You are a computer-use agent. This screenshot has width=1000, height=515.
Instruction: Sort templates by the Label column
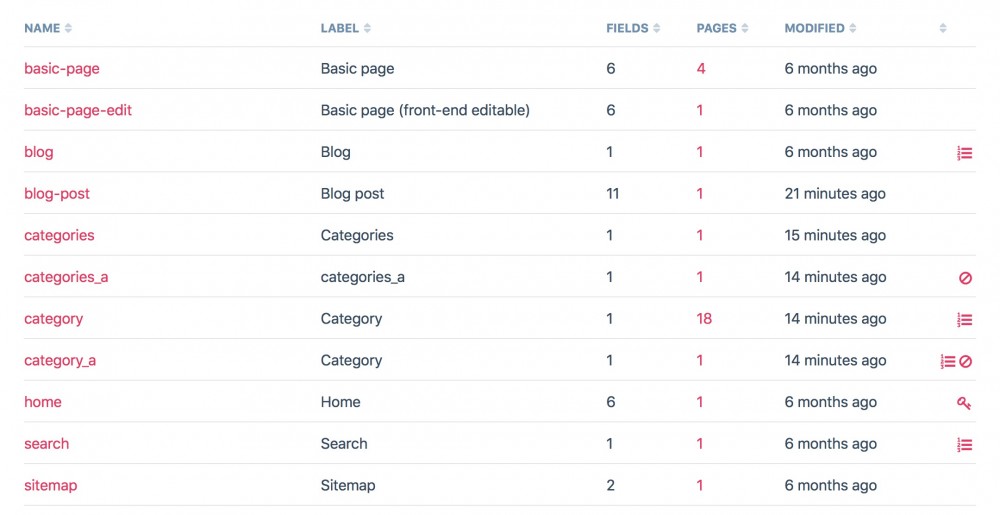point(345,28)
